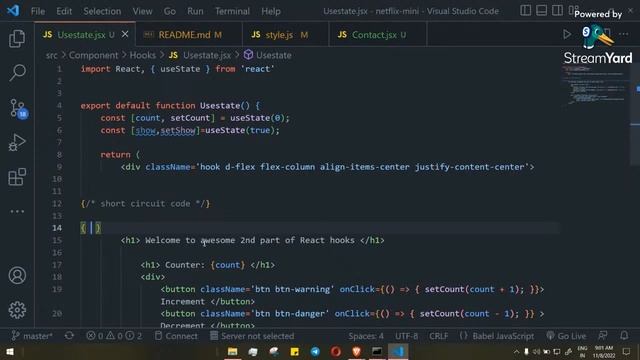640x360 pixels.
Task: Open the Explorer view in activity bar
Action: tap(17, 39)
